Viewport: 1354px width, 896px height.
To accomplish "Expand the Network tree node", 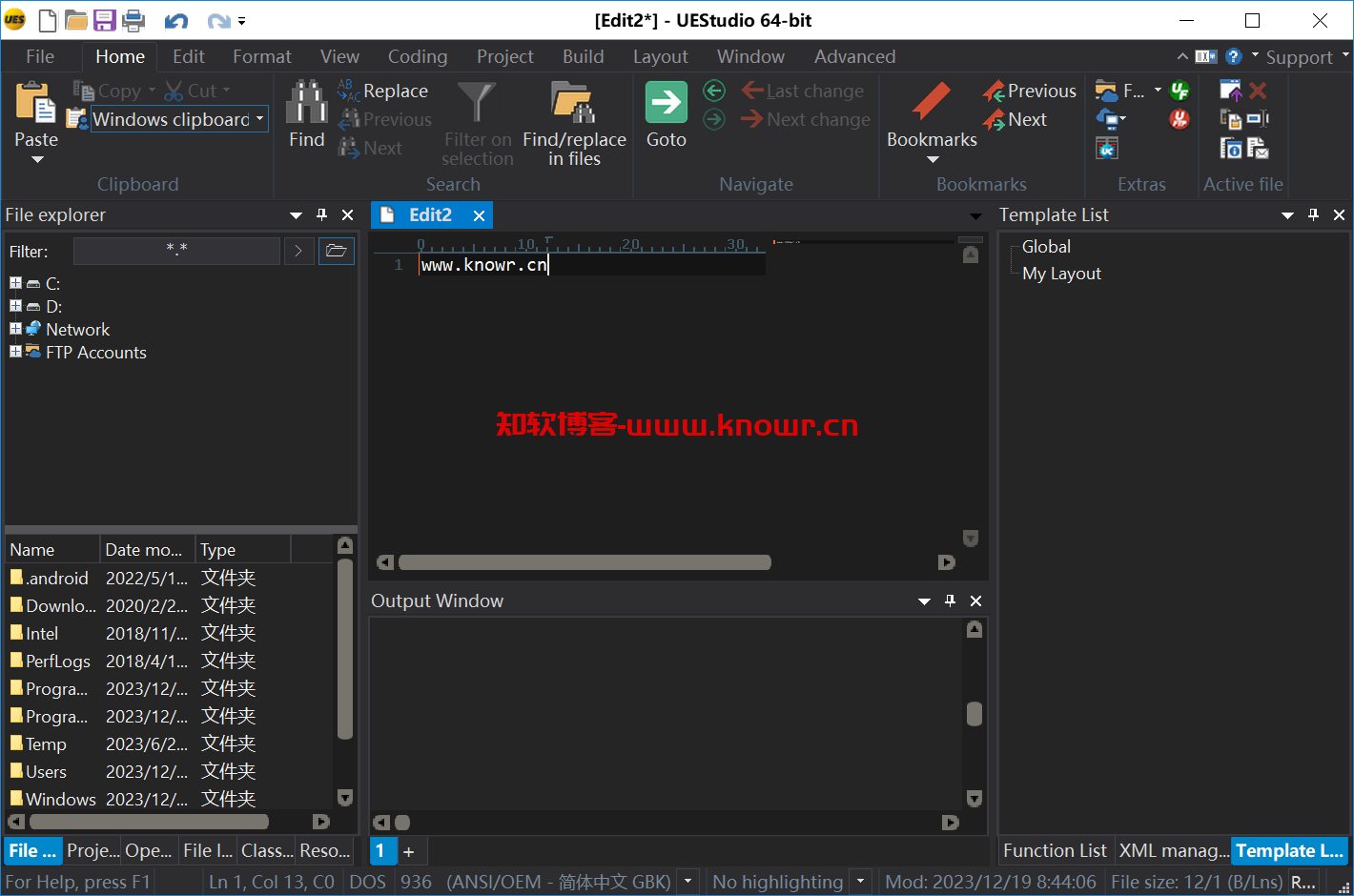I will point(15,329).
